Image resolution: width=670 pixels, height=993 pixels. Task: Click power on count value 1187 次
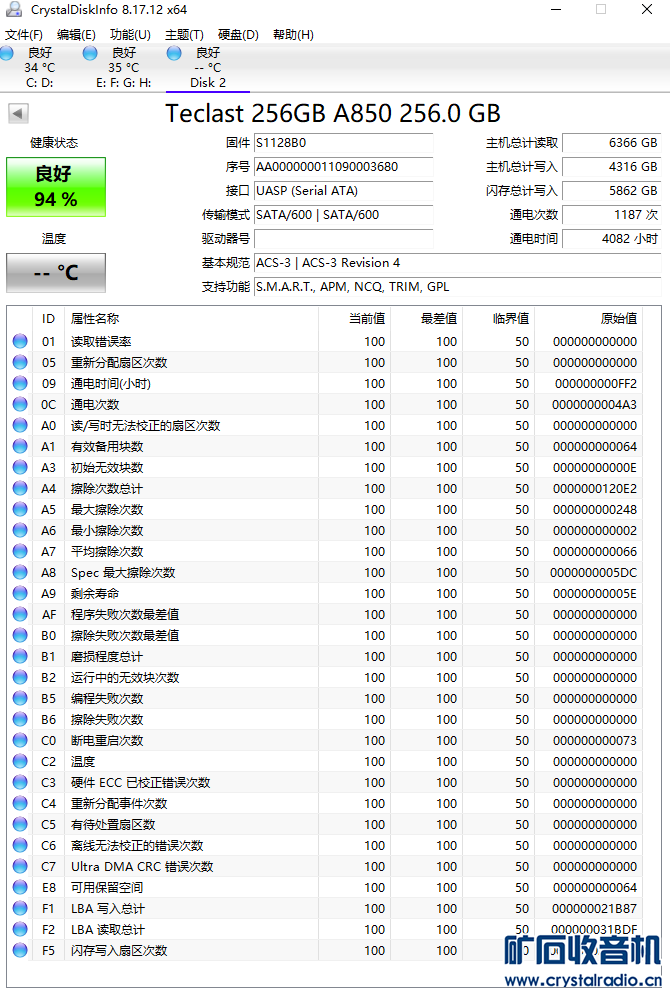[x=612, y=215]
